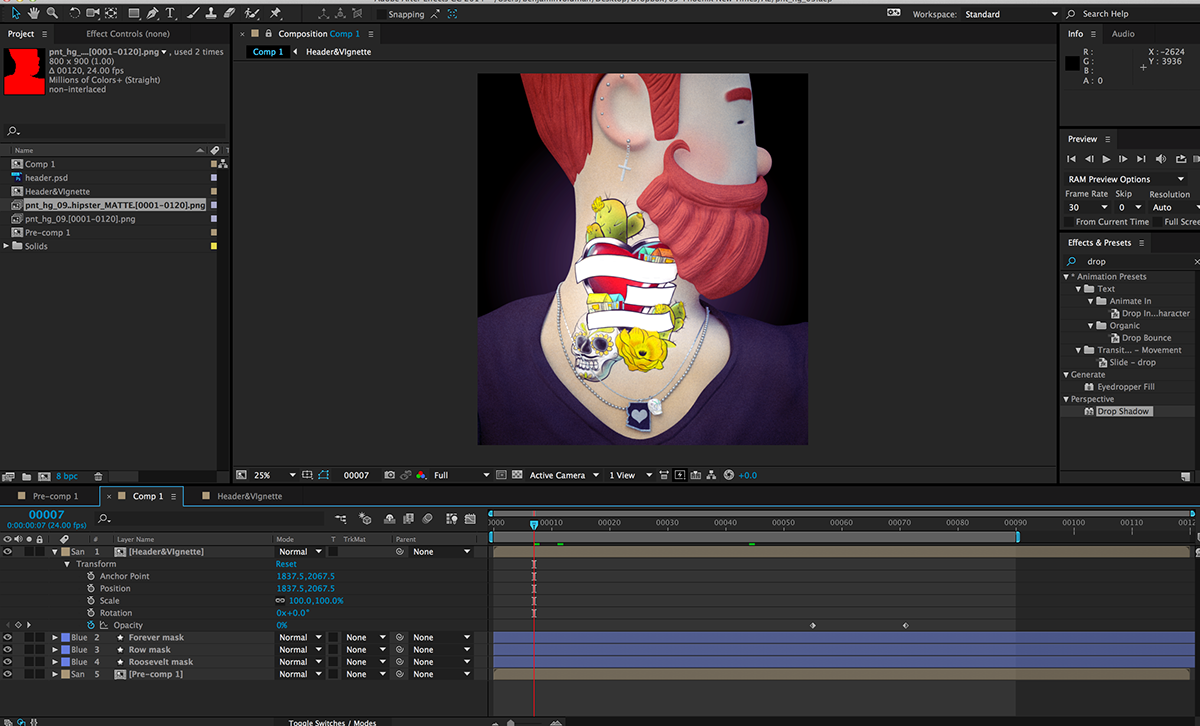Collapse the Transform property group

click(68, 564)
